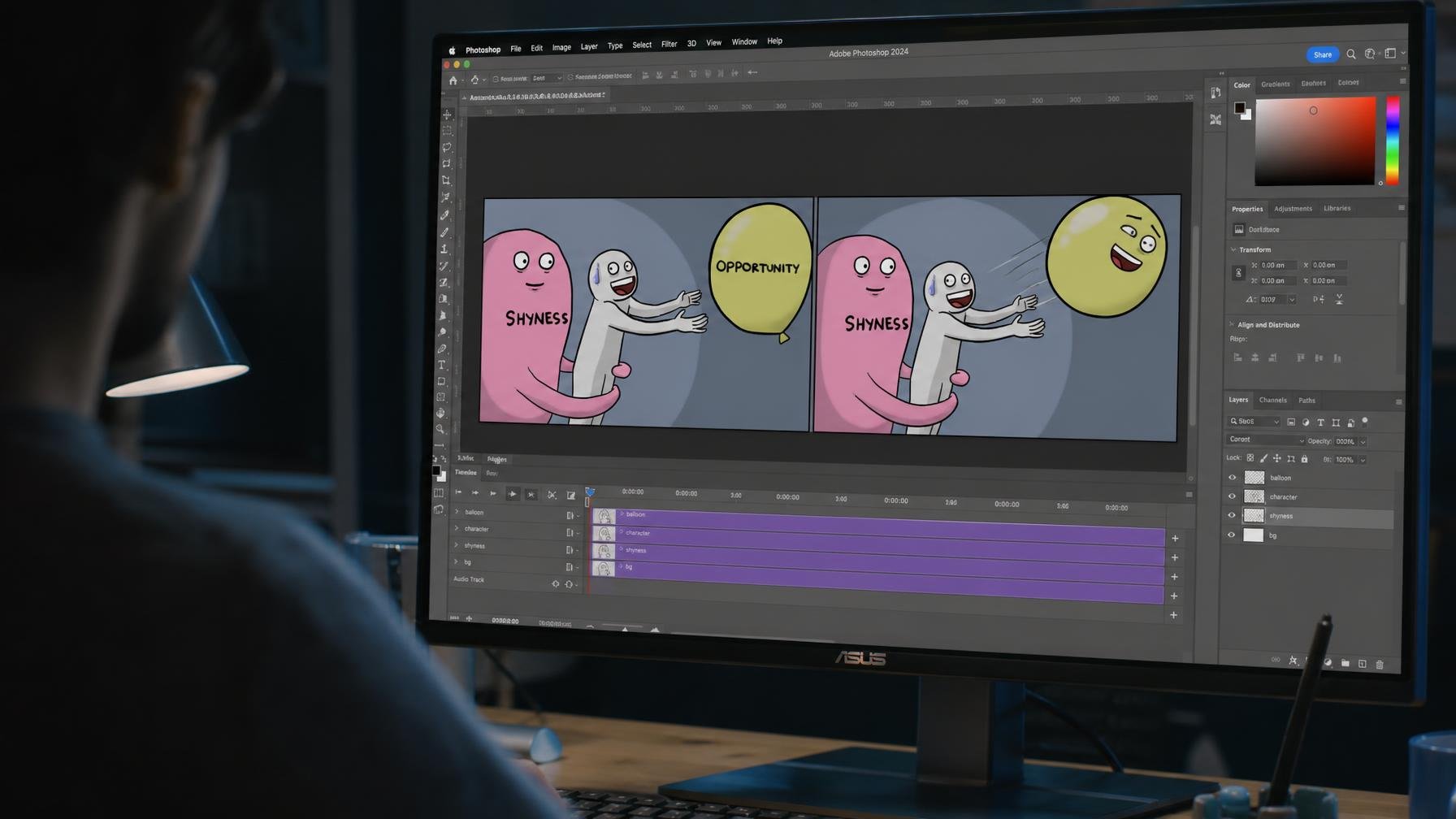The image size is (1456, 819).
Task: Select the Zoom magnifier tool
Action: 440,429
